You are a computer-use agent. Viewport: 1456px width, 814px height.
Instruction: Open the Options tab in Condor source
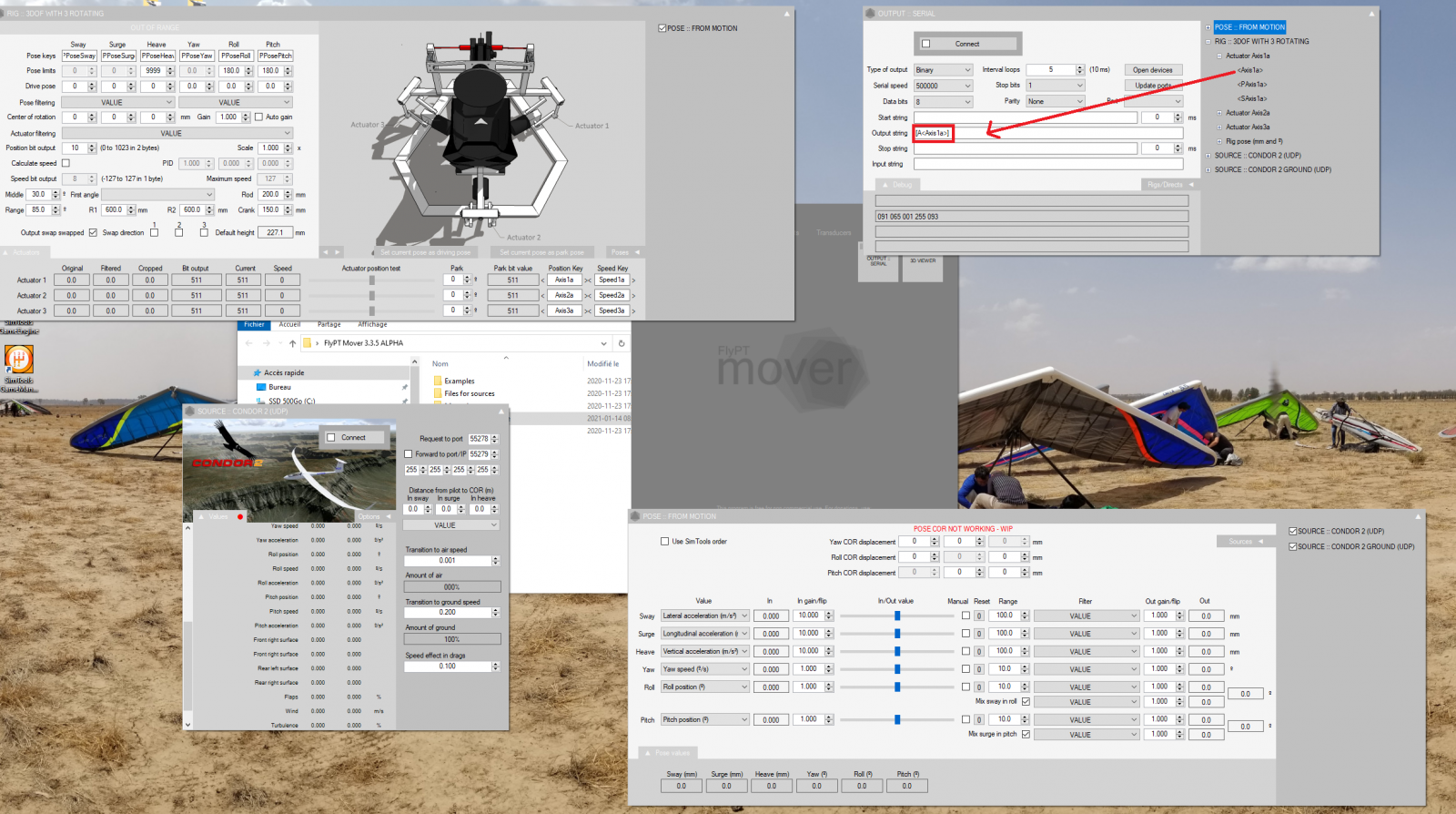(373, 517)
